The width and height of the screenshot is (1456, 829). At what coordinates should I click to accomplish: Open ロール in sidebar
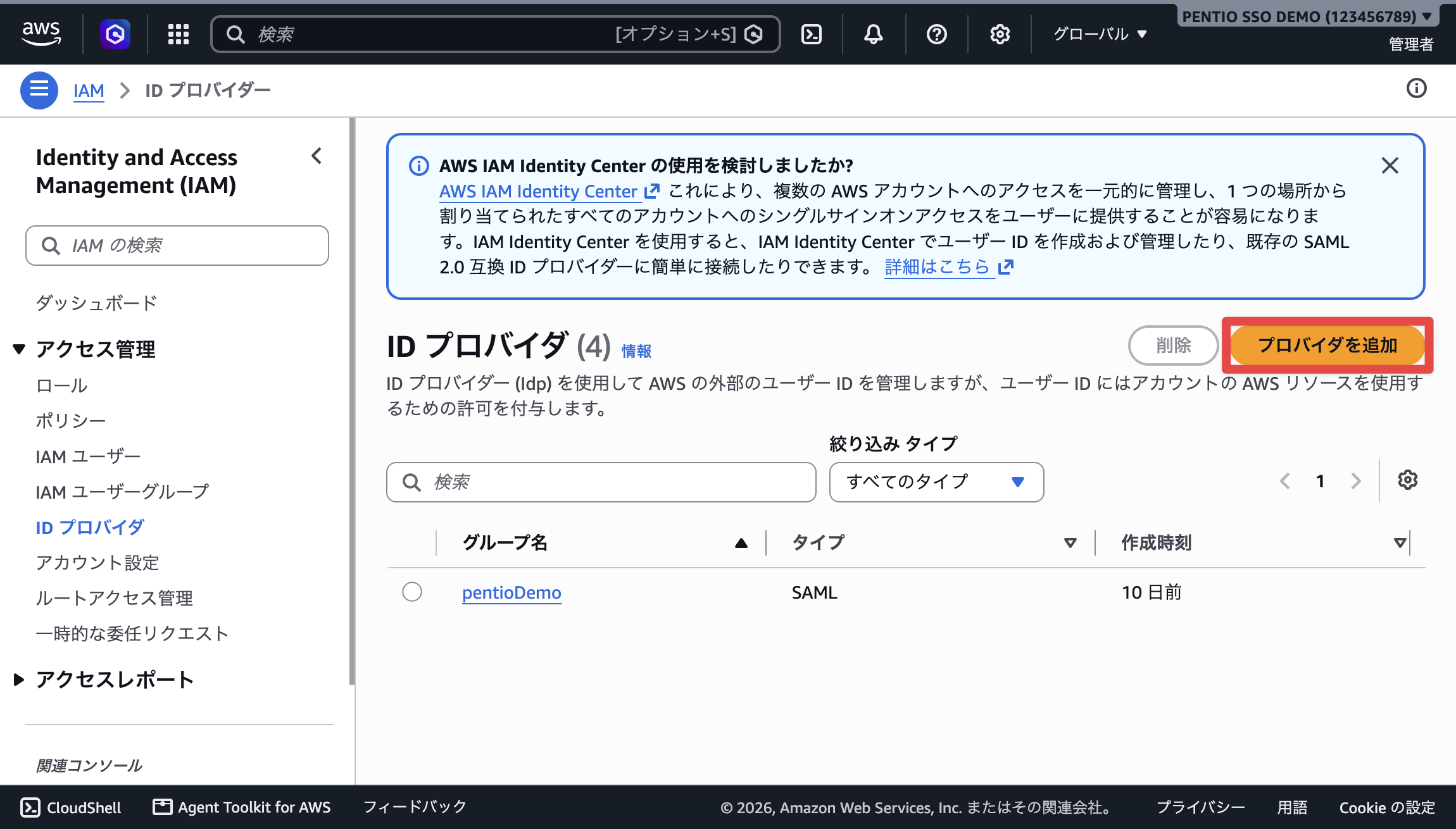[61, 385]
